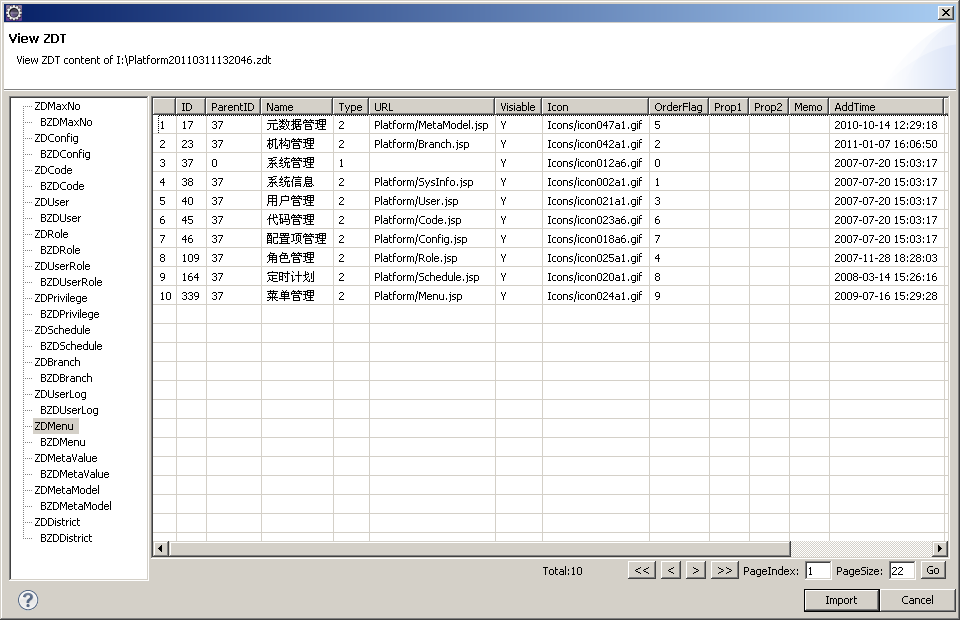The image size is (960, 620).
Task: Select ZDMetaModel tree item
Action: 67,490
